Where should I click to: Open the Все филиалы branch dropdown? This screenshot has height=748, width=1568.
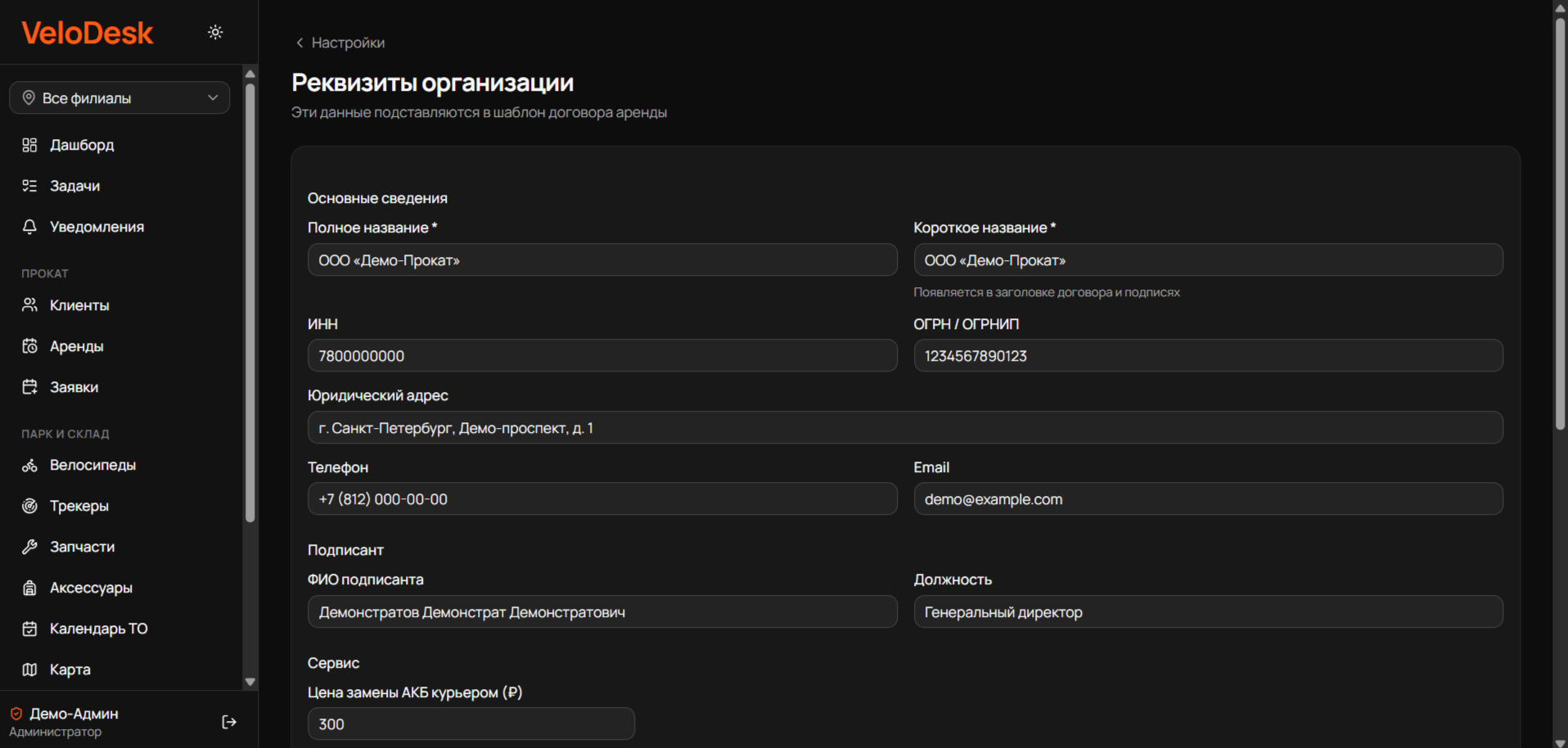tap(119, 97)
